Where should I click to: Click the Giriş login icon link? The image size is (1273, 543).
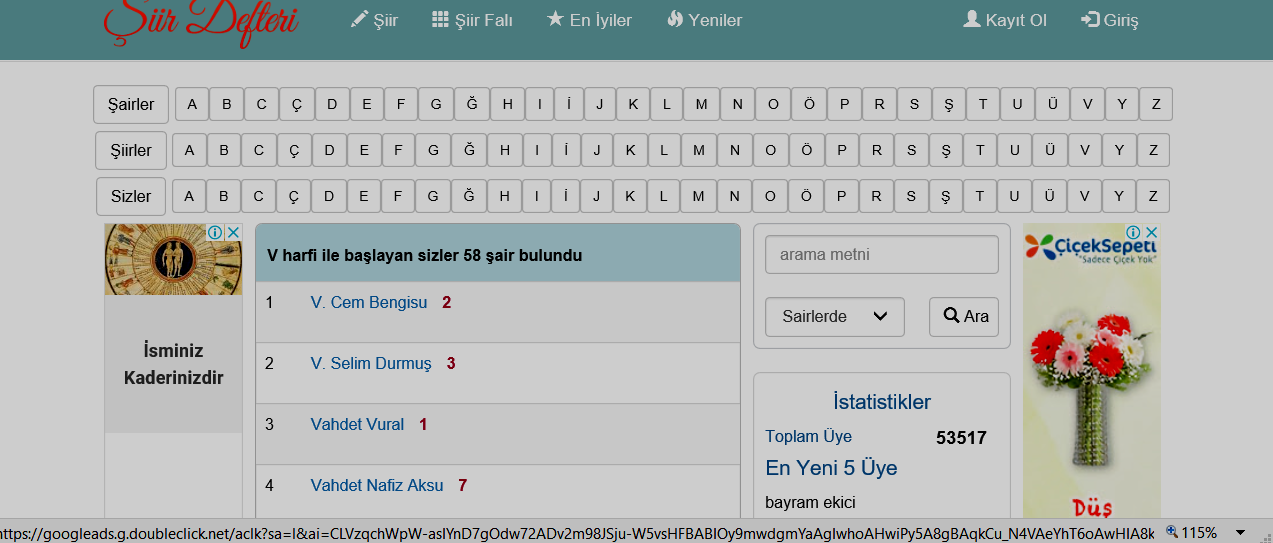pyautogui.click(x=1109, y=20)
